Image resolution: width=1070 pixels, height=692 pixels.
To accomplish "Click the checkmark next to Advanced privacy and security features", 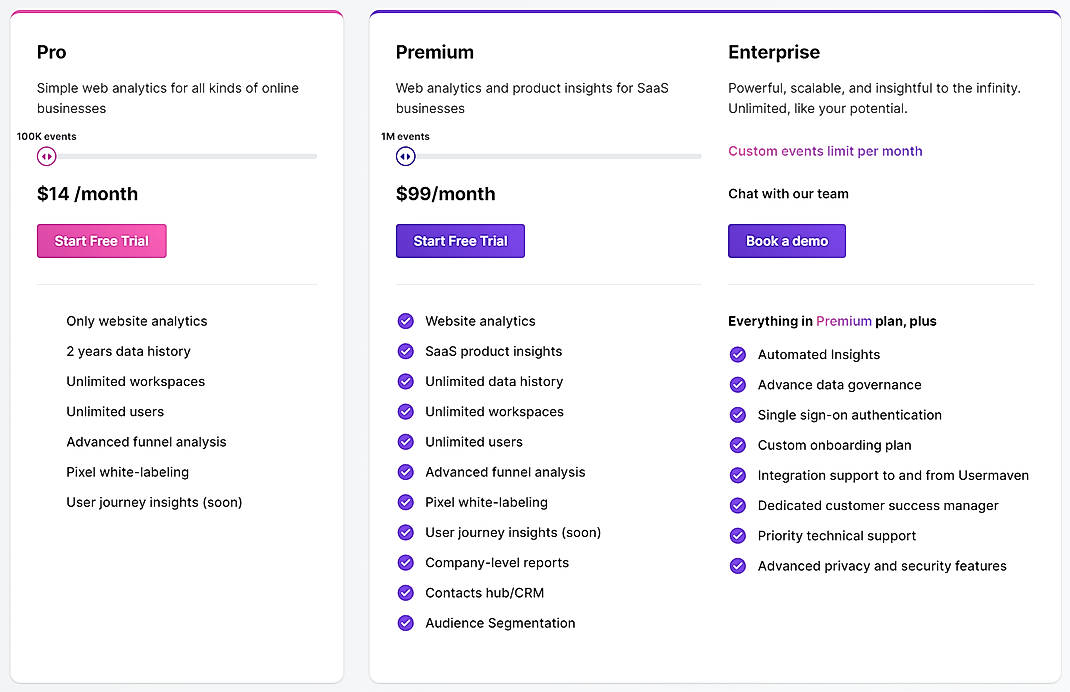I will (737, 566).
